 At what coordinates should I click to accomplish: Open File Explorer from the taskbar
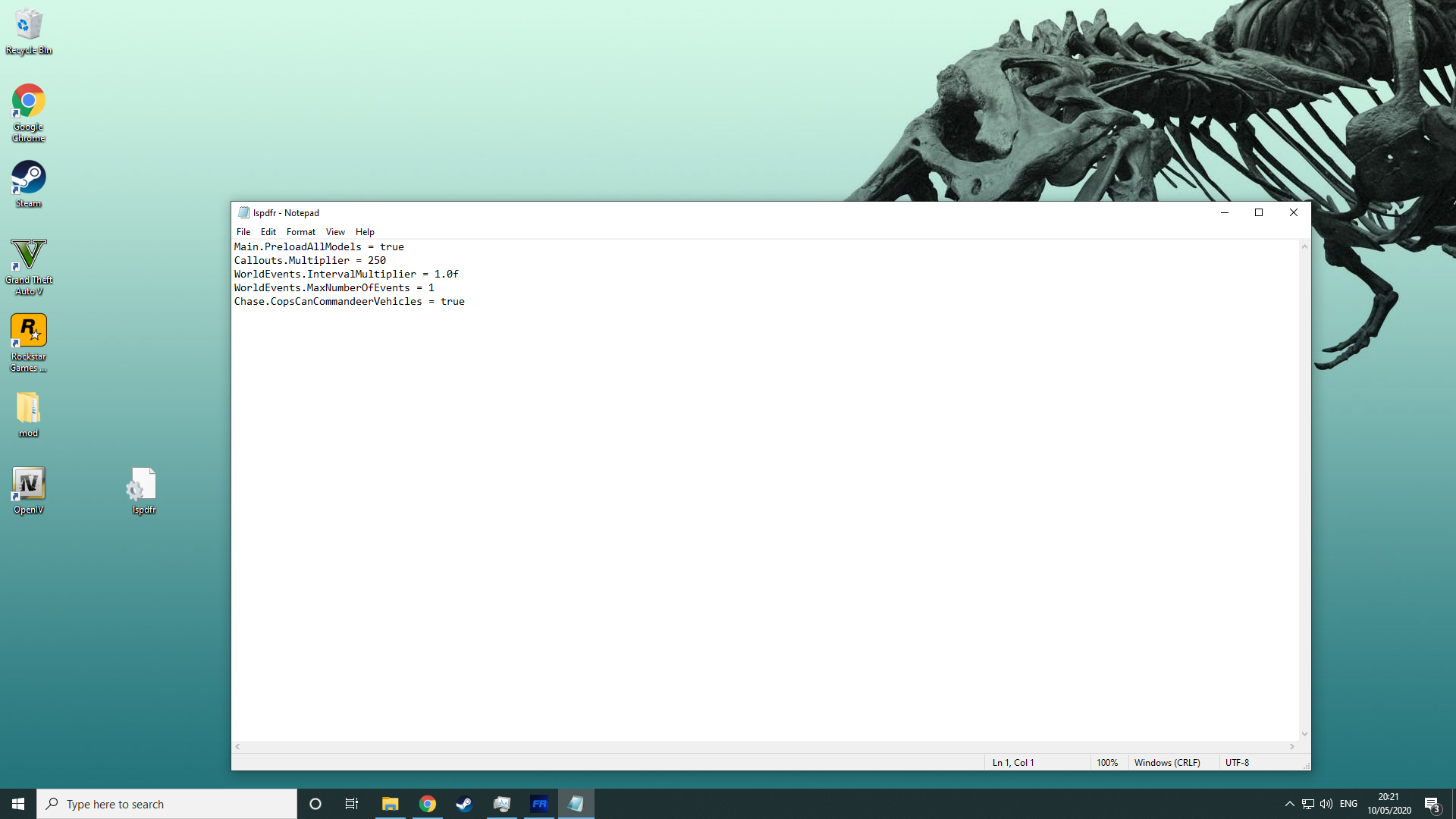pyautogui.click(x=390, y=804)
